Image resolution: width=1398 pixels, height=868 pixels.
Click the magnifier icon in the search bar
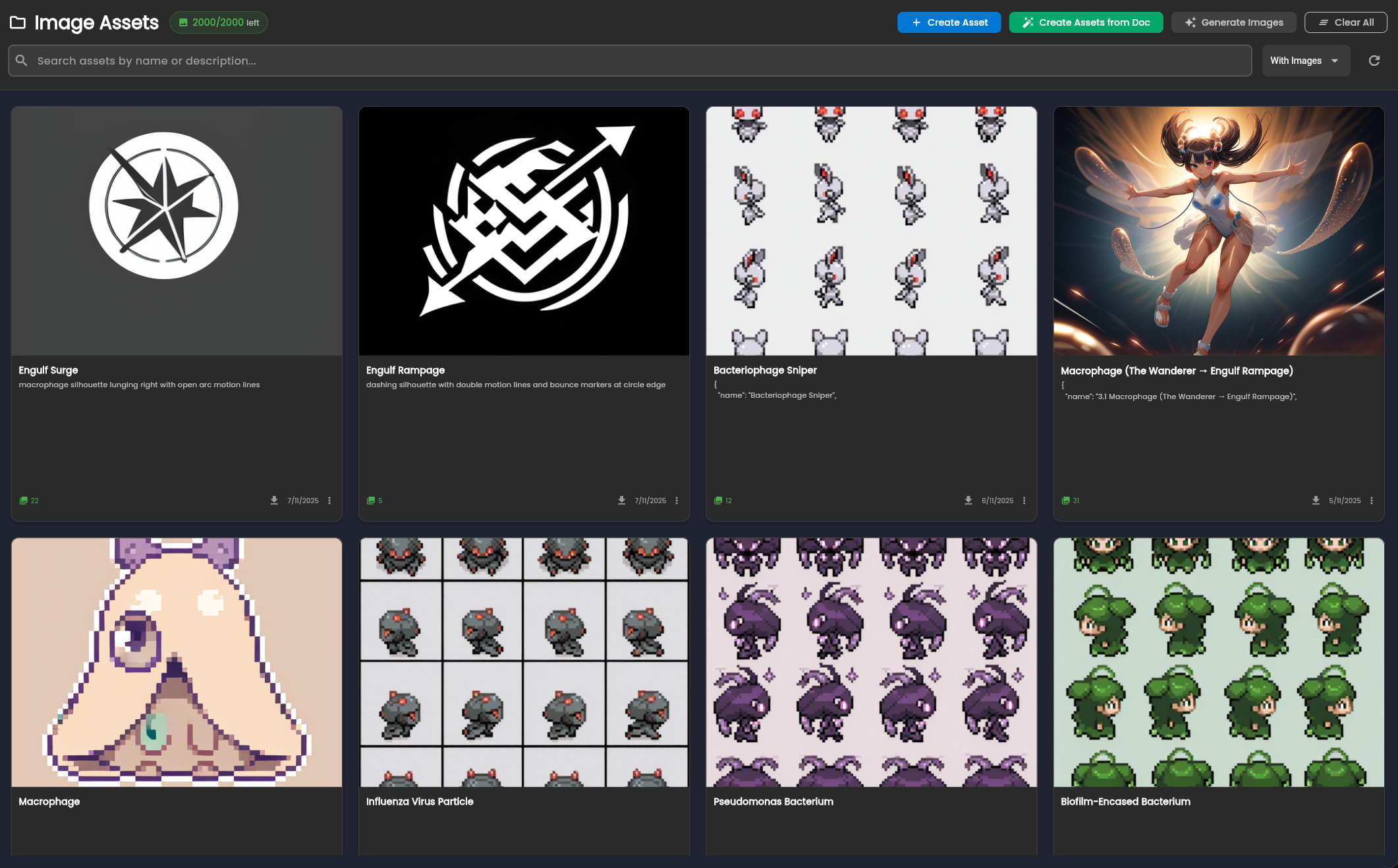(x=22, y=60)
